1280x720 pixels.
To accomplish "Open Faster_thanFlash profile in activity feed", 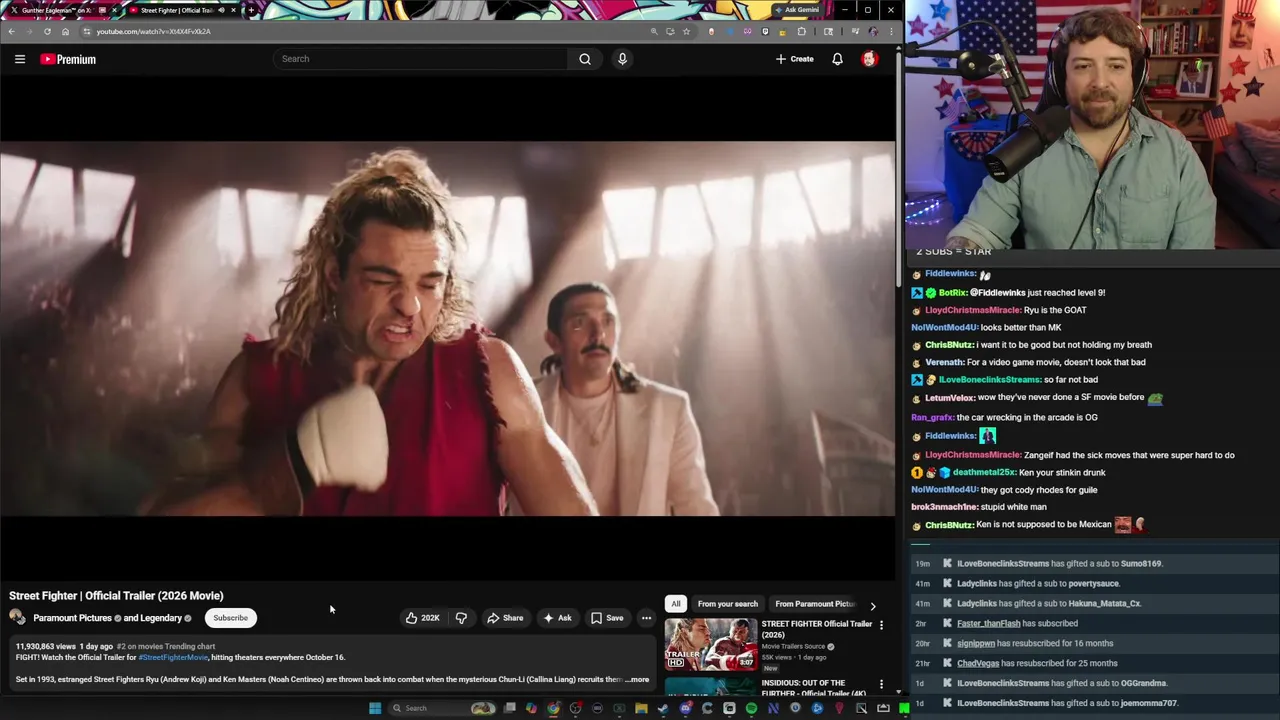I will [x=988, y=623].
